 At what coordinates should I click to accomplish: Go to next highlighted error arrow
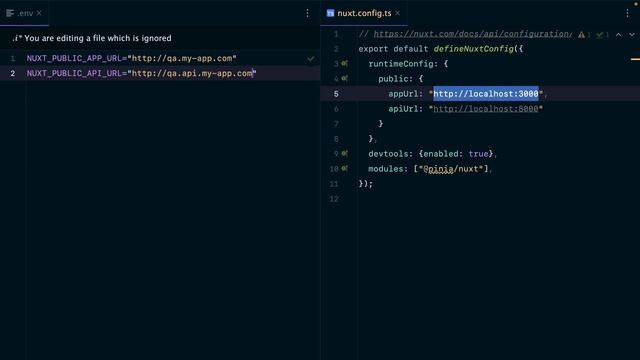(632, 35)
